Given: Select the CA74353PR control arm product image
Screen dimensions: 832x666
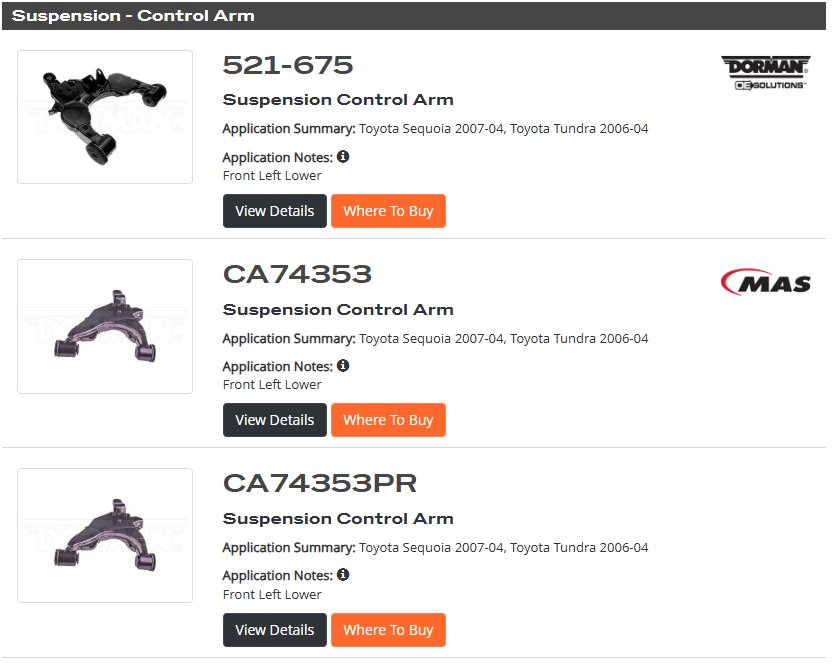Looking at the screenshot, I should (x=105, y=535).
